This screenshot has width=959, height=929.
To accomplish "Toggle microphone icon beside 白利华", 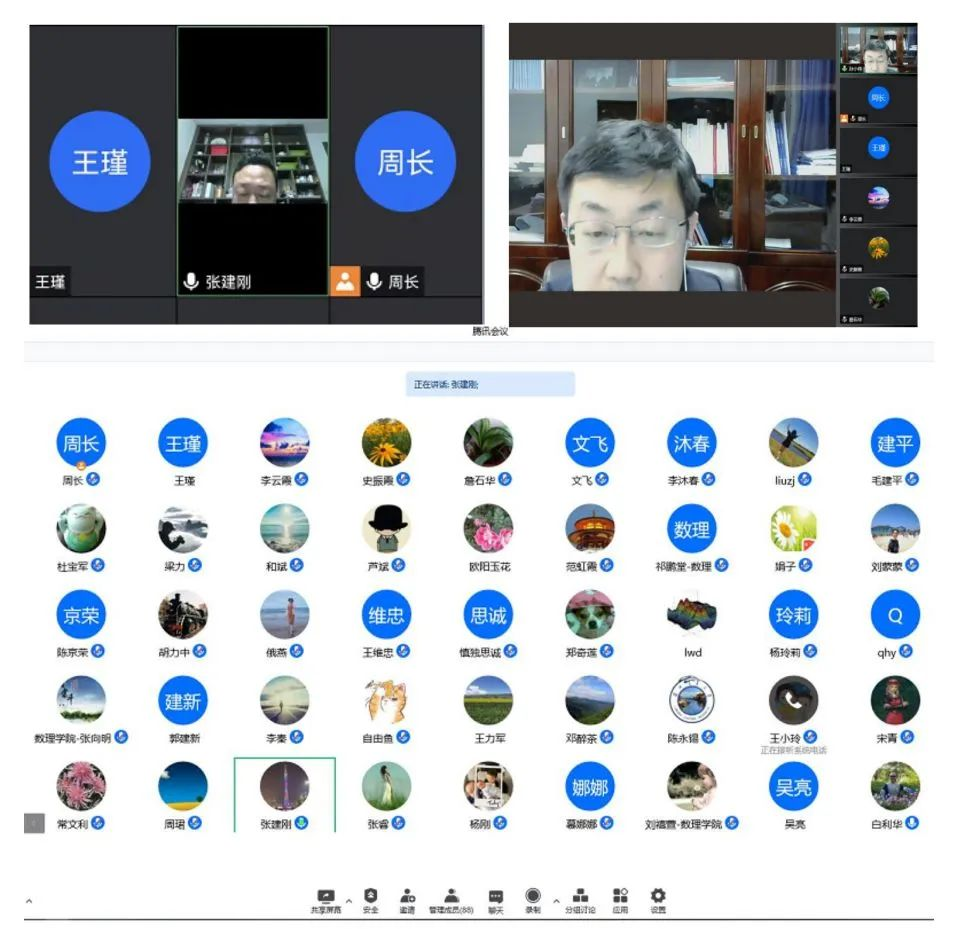I will (x=912, y=823).
